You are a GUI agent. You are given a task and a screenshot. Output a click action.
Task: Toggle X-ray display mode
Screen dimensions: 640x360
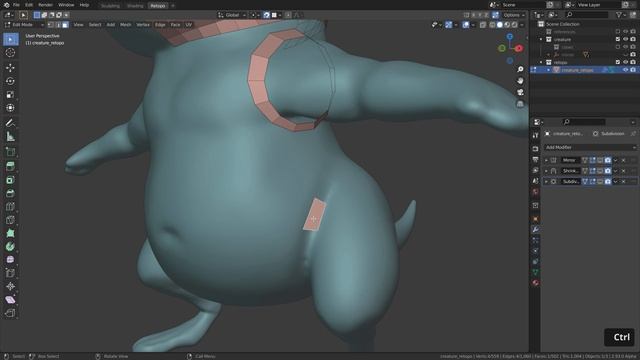tap(483, 25)
